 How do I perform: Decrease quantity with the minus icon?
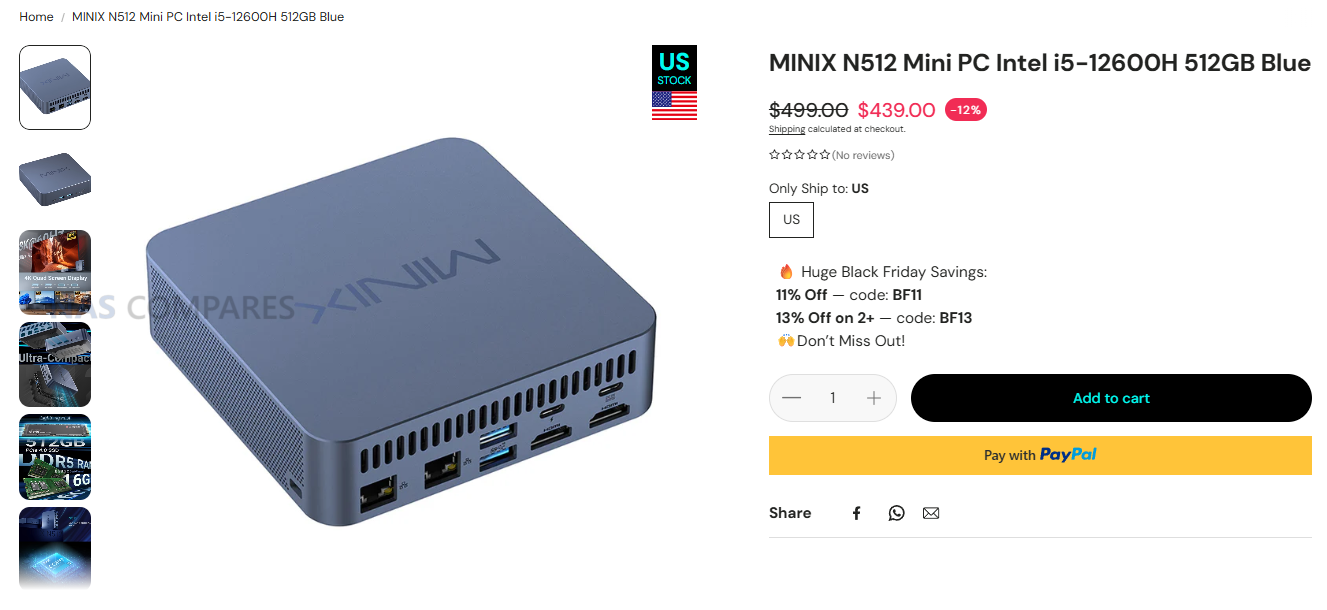tap(791, 398)
